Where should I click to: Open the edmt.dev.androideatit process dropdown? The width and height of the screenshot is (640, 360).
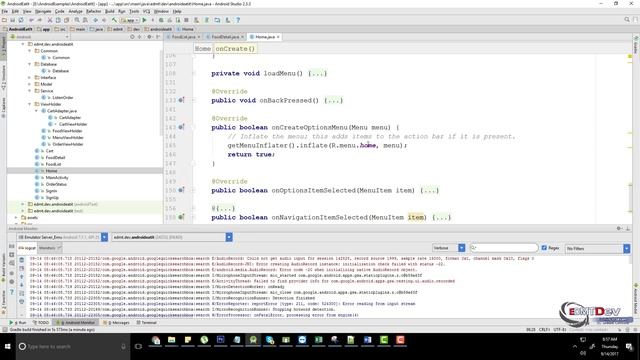172,237
